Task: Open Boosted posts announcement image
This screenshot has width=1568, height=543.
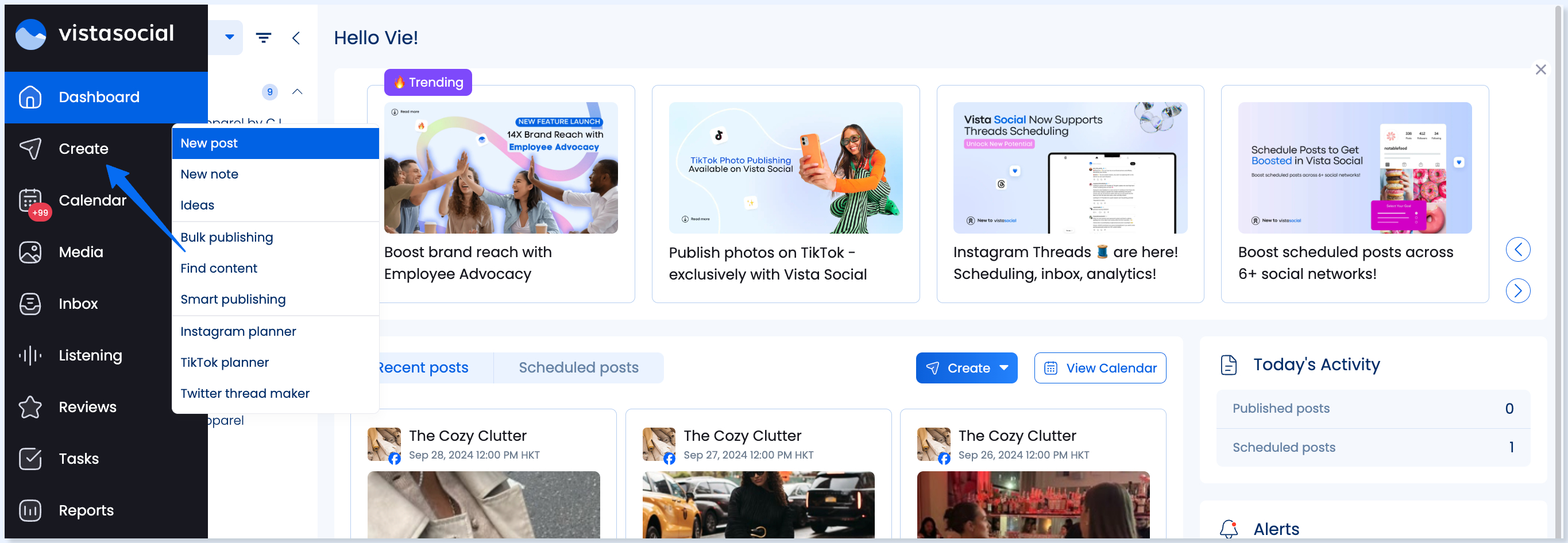Action: (x=1355, y=168)
